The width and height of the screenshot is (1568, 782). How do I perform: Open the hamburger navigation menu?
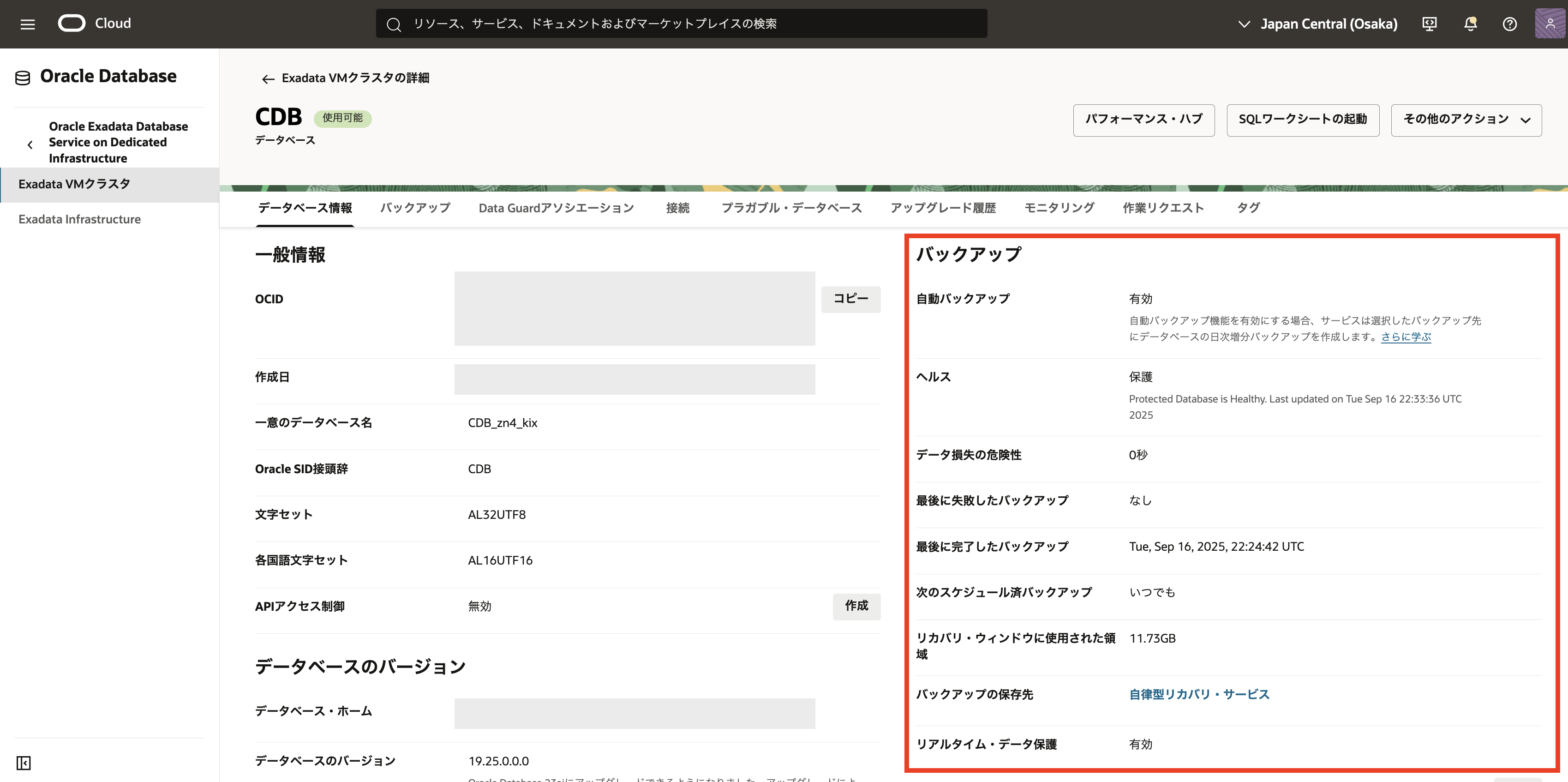click(27, 24)
